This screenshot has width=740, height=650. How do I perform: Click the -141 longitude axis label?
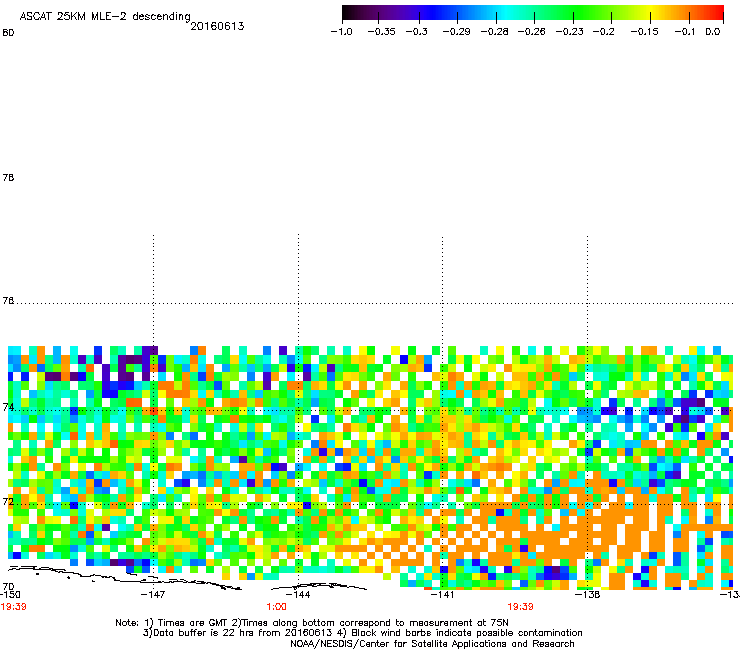coord(442,595)
